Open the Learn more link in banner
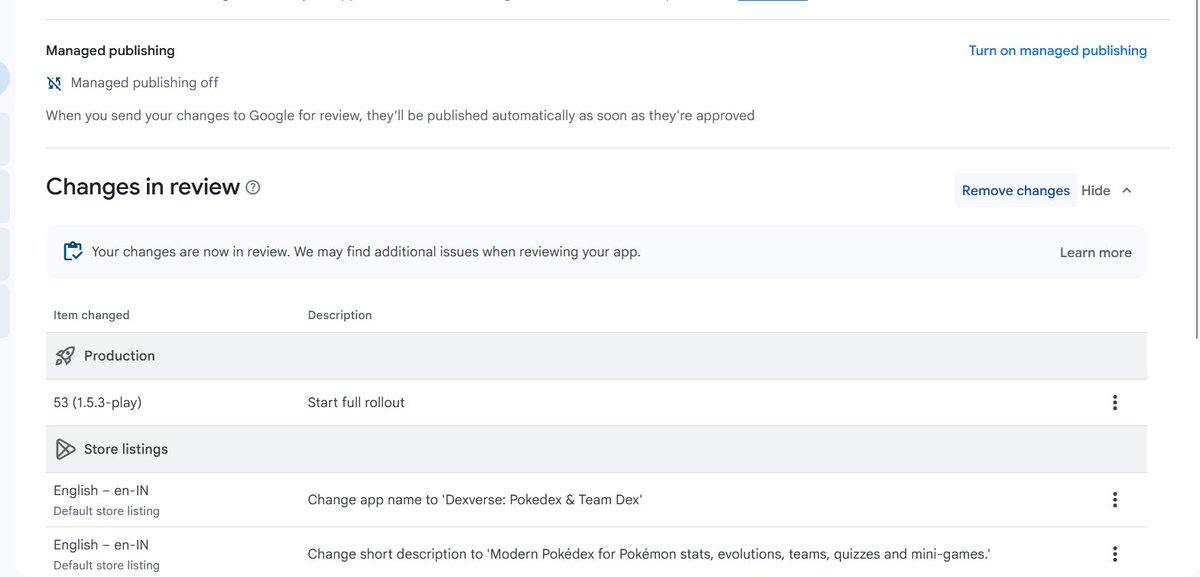This screenshot has height=577, width=1200. (1096, 253)
